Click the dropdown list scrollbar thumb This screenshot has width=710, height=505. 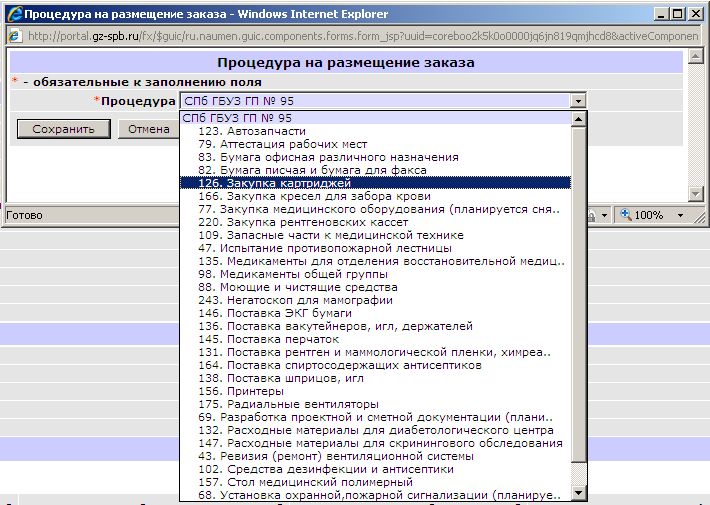pyautogui.click(x=578, y=294)
